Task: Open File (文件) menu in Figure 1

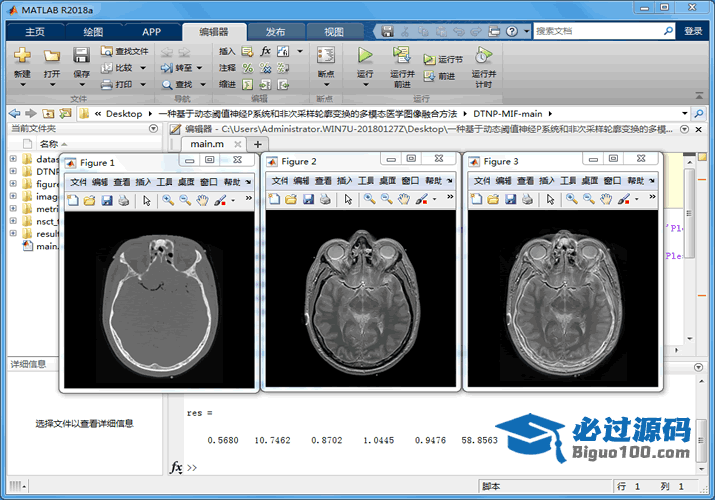Action: click(x=78, y=182)
